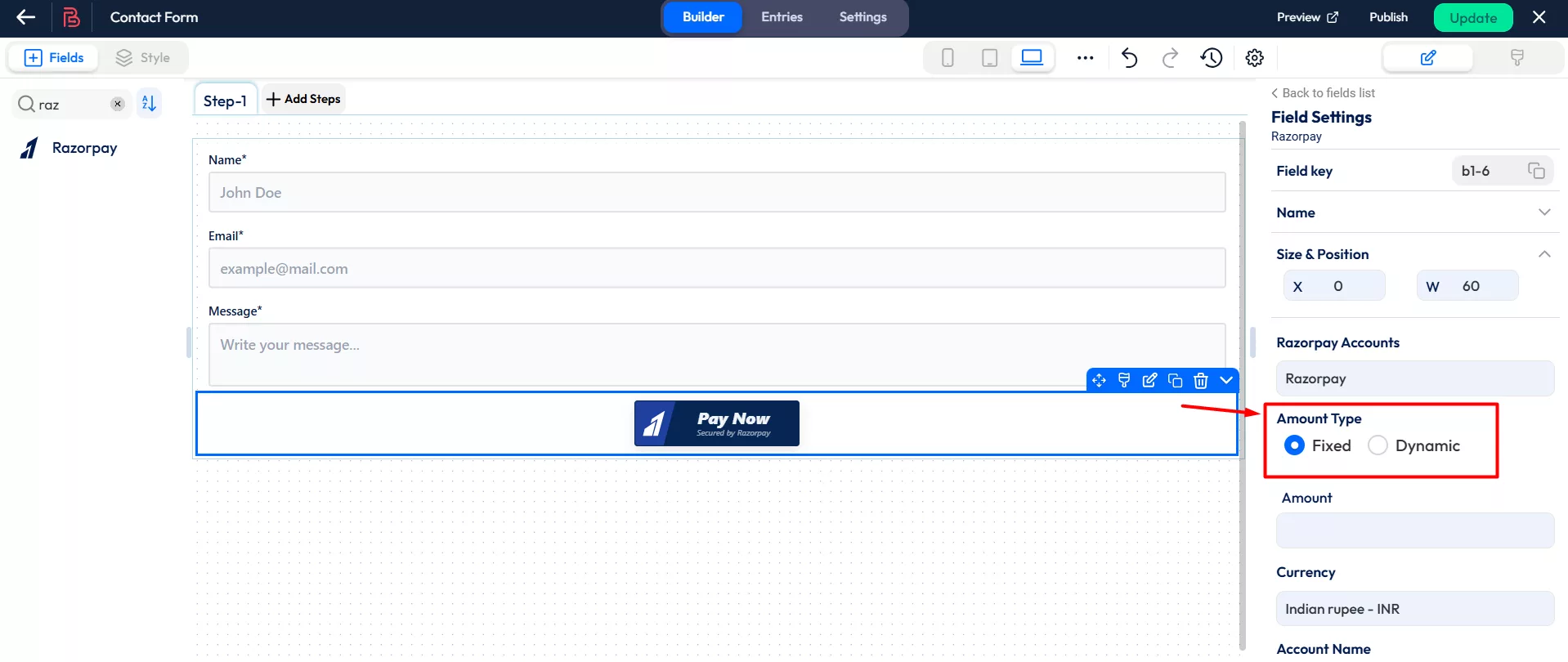Switch to mobile phone view
Screen dimensions: 1568x662
(948, 58)
